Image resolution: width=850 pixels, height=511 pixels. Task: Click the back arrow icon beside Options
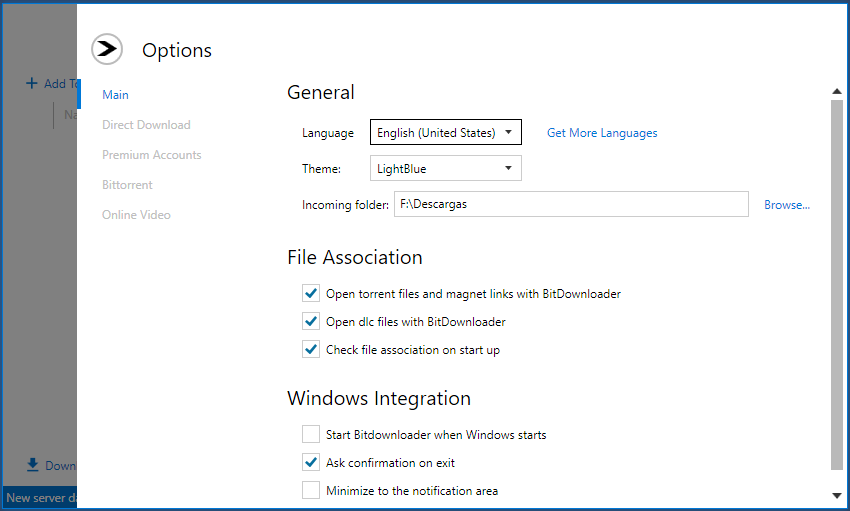107,49
